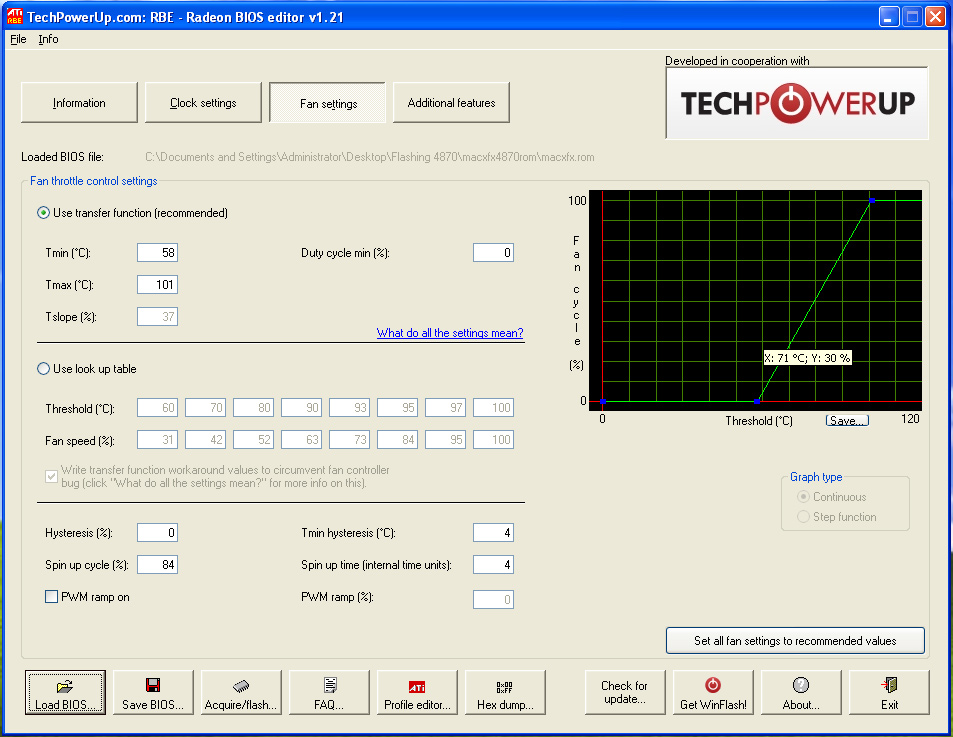Click the Load BIOS folder icon

pyautogui.click(x=64, y=686)
